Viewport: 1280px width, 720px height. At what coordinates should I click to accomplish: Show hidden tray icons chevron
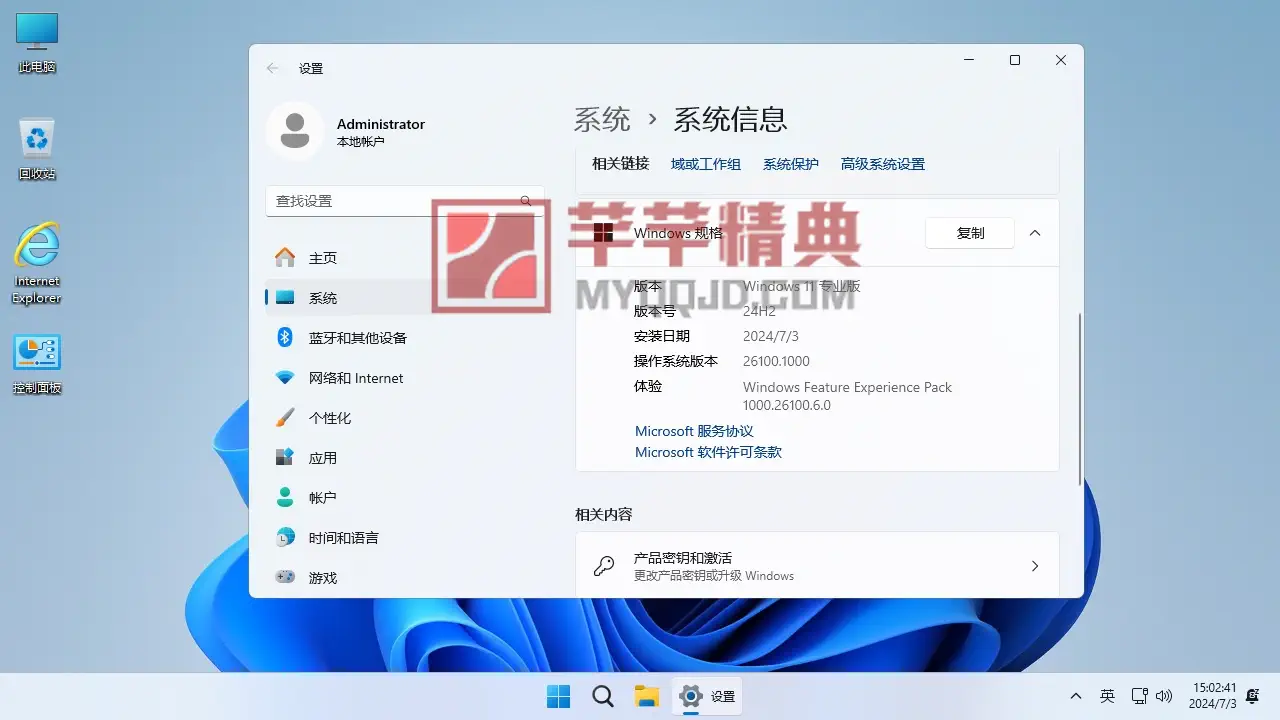[x=1076, y=696]
